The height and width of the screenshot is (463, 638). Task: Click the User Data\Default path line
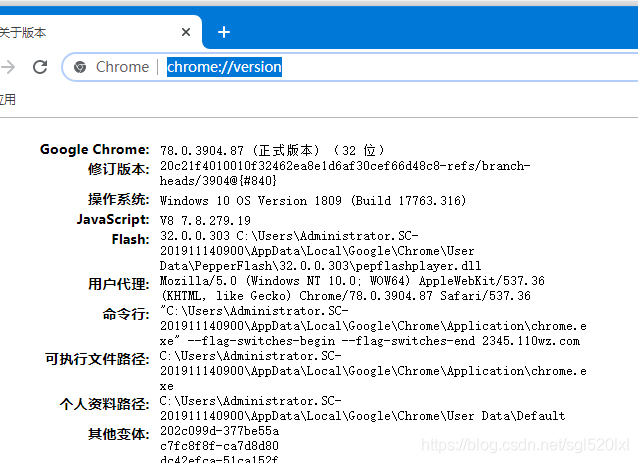coord(363,416)
